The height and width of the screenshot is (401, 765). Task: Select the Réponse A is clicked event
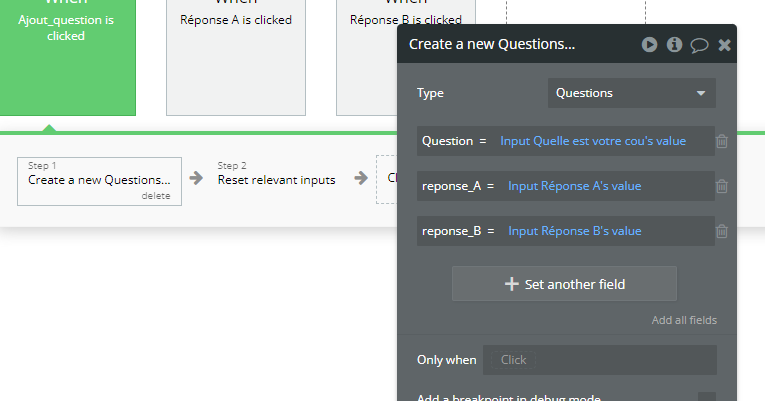(x=236, y=58)
